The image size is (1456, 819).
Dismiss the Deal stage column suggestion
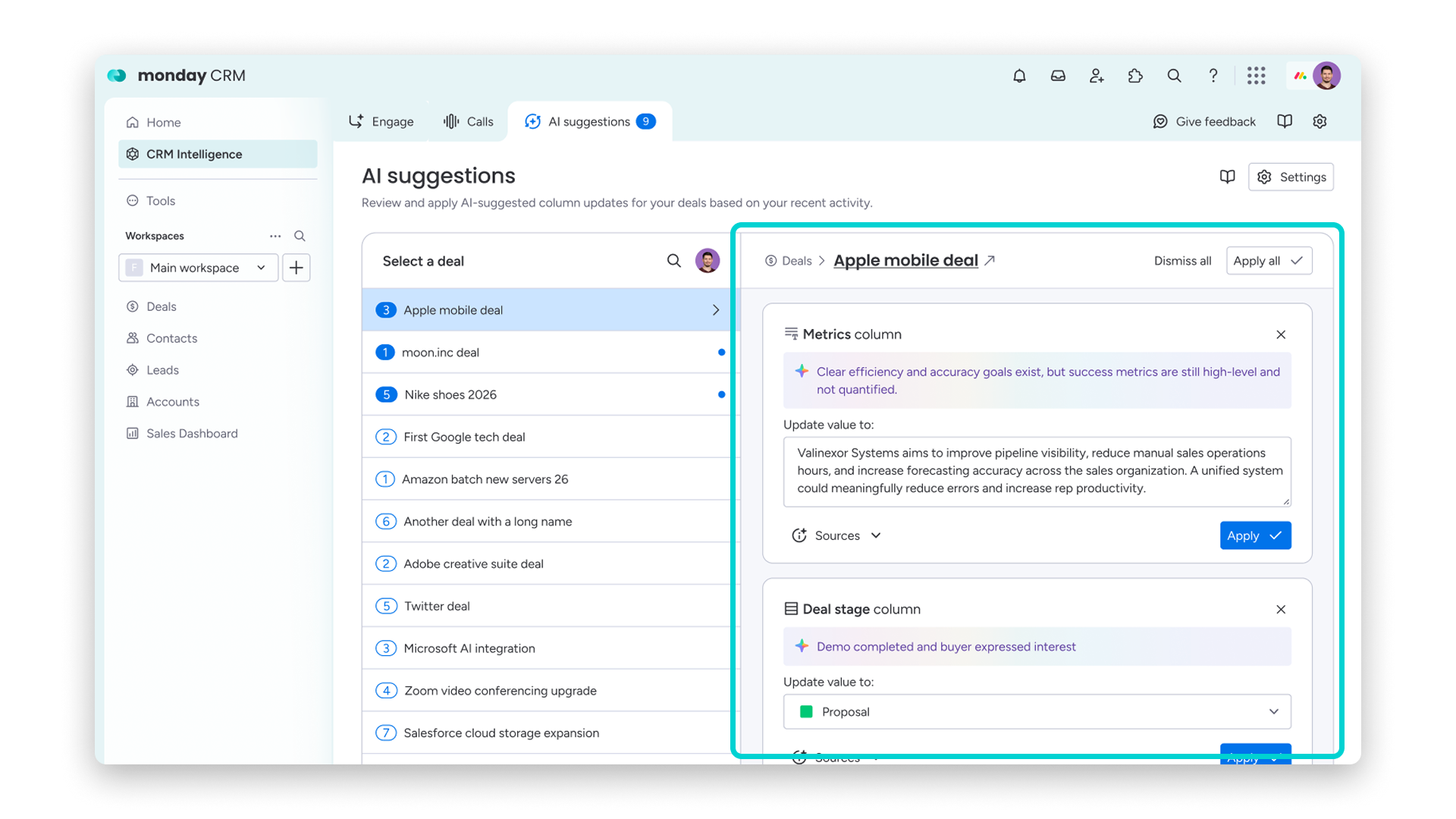pos(1281,610)
